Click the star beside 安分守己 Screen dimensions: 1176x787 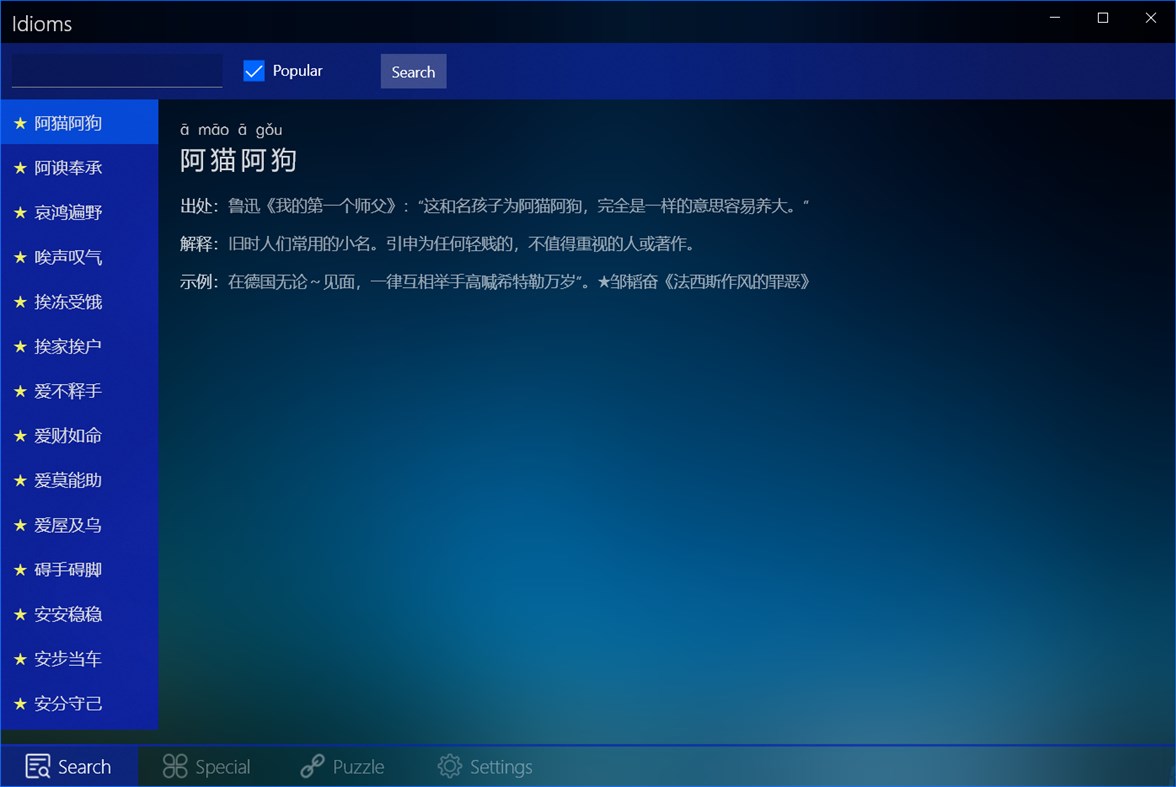(x=21, y=703)
